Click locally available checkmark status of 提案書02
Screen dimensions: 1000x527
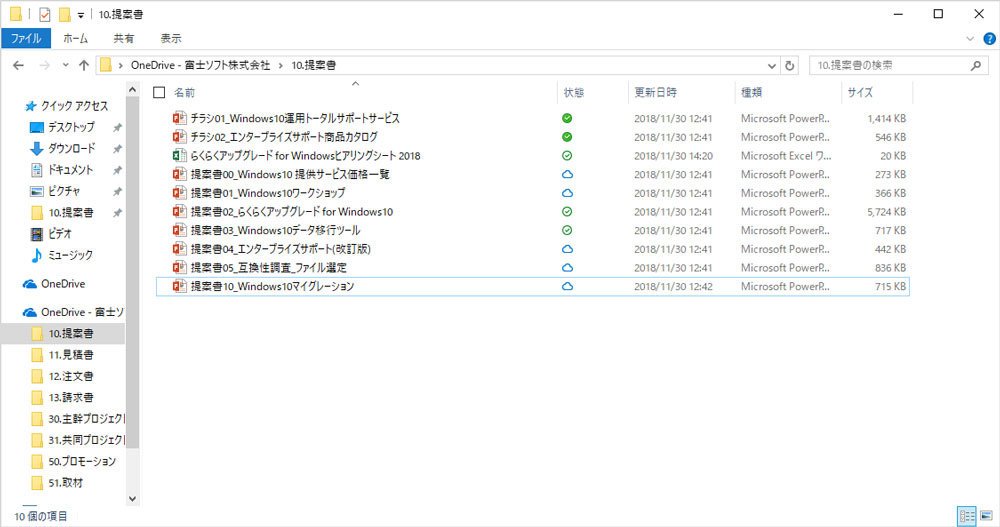click(567, 211)
